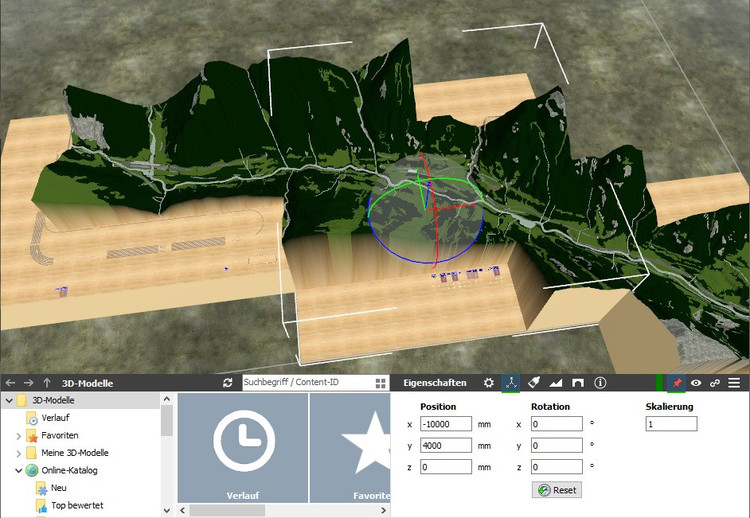Screen dimensions: 750x518
Task: Click the tunnel arch icon in Eigenschaften
Action: click(x=579, y=383)
